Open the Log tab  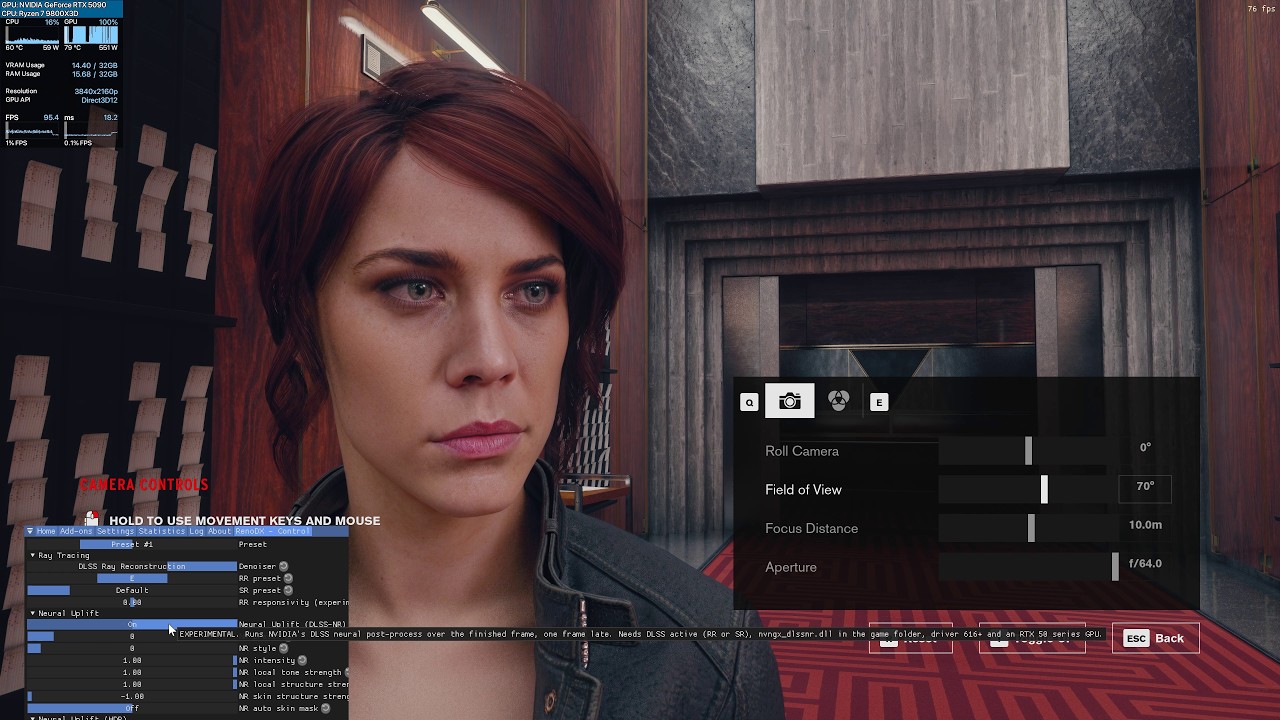196,531
